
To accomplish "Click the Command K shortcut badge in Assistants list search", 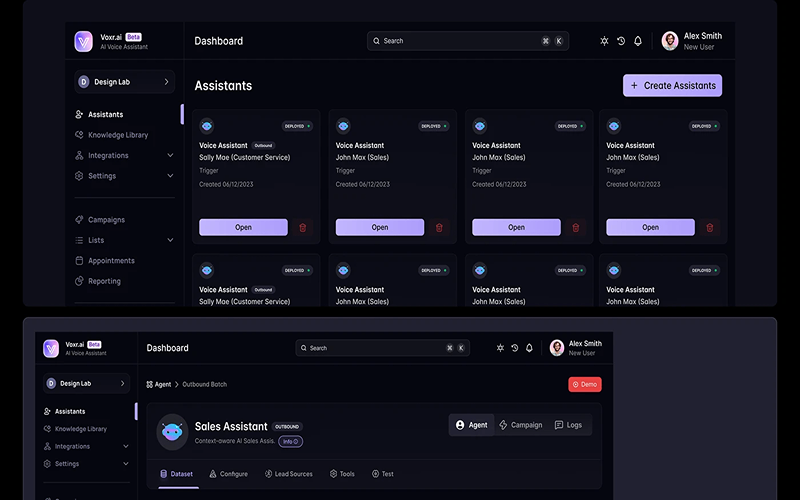I will (552, 41).
